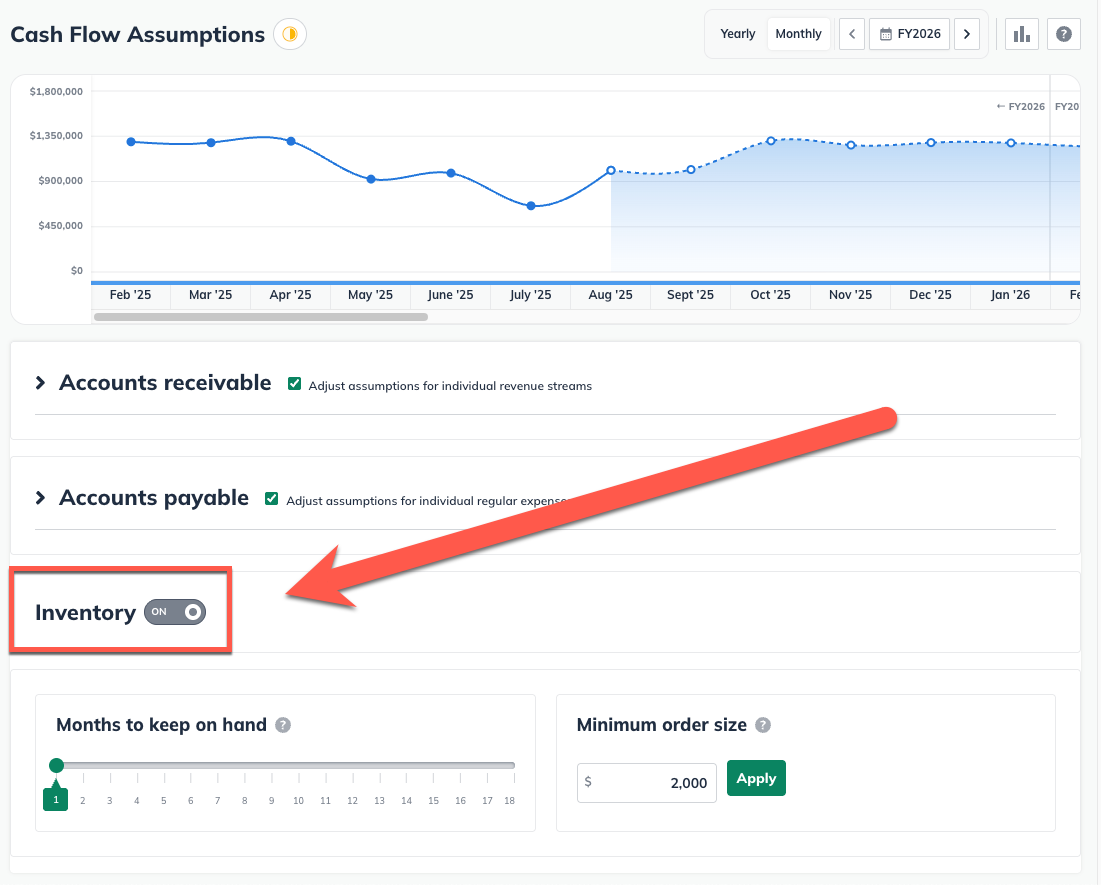Click the $1,350,000 axis label
The width and height of the screenshot is (1101, 885).
pyautogui.click(x=56, y=136)
